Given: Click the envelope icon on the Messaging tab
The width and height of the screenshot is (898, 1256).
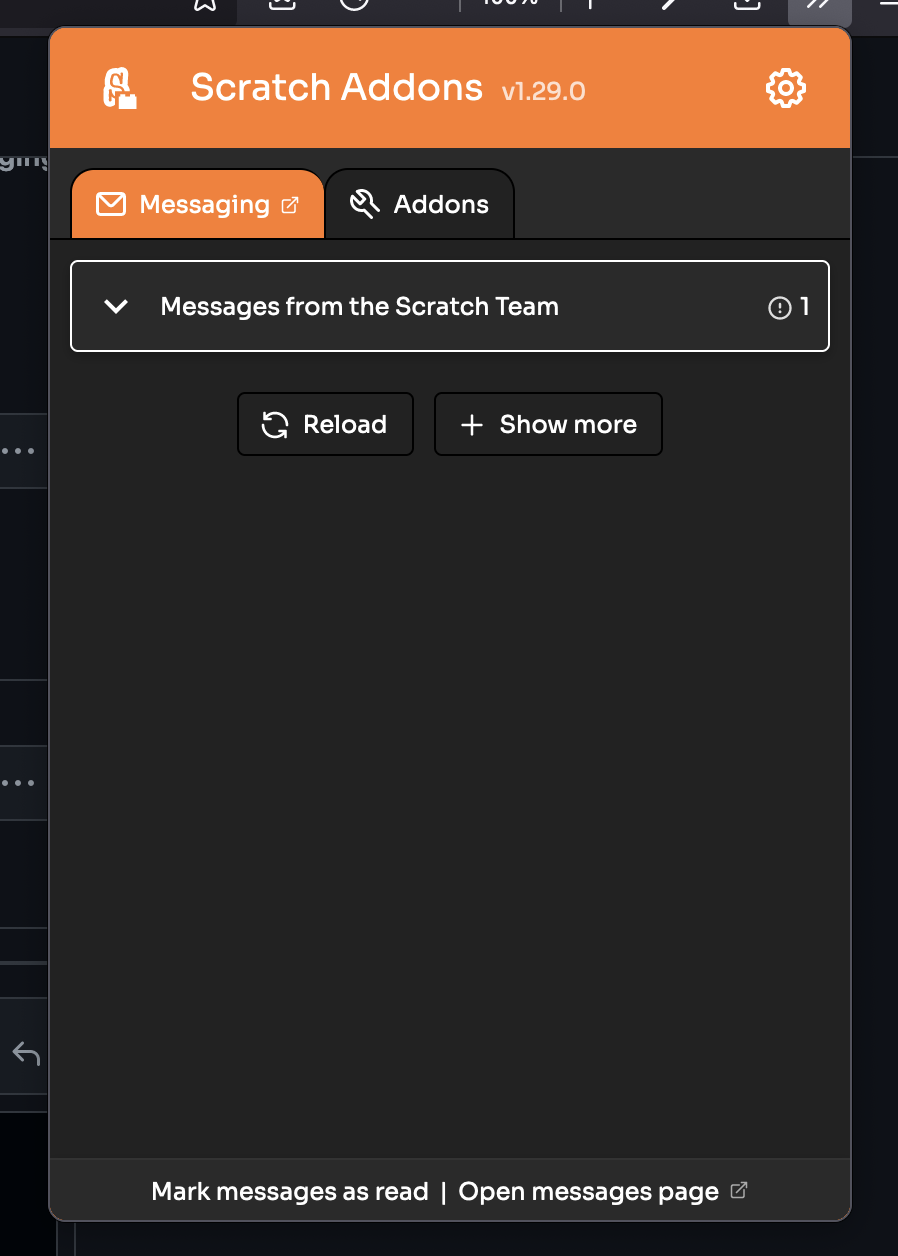Looking at the screenshot, I should click(110, 204).
